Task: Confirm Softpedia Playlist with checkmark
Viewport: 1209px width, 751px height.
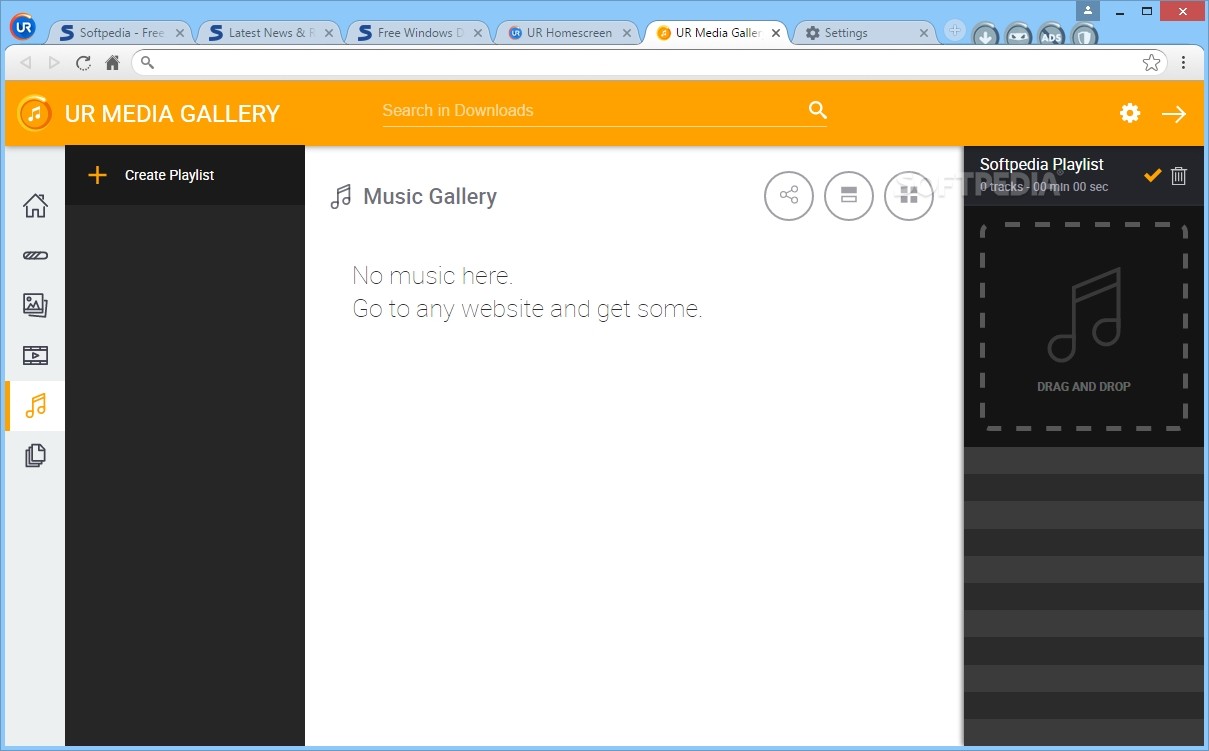Action: (x=1153, y=175)
